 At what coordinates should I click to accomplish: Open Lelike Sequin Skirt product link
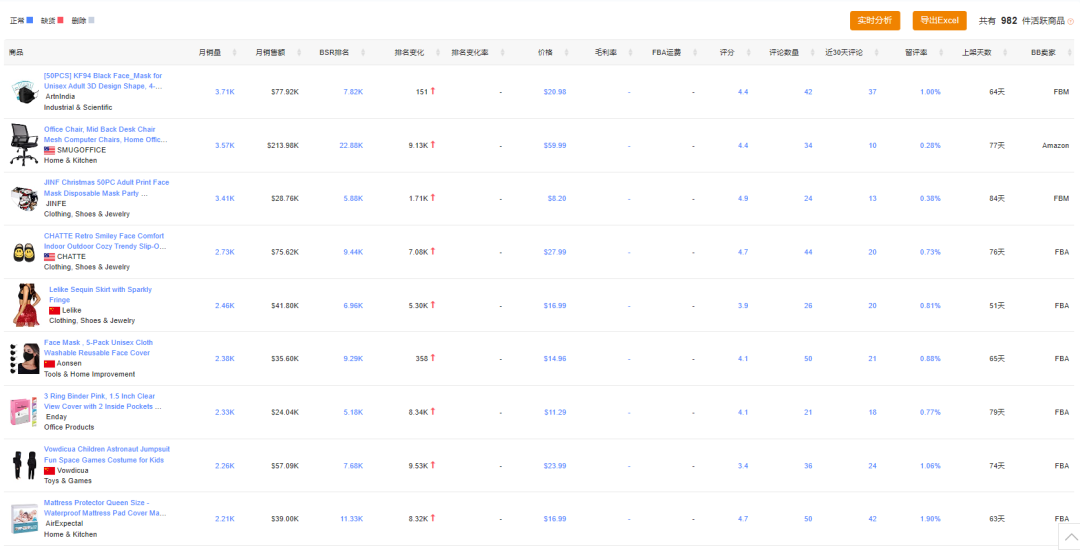[101, 295]
